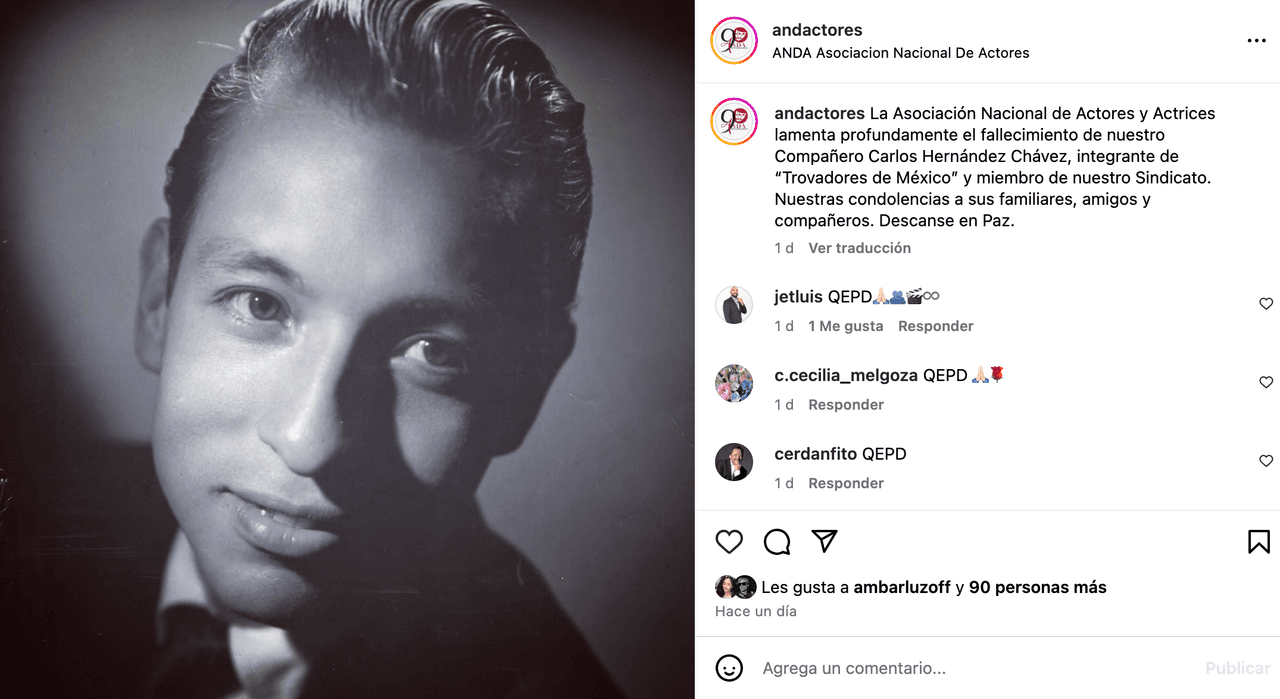The width and height of the screenshot is (1280, 699).
Task: Visit the andactores username in the header
Action: click(x=817, y=29)
